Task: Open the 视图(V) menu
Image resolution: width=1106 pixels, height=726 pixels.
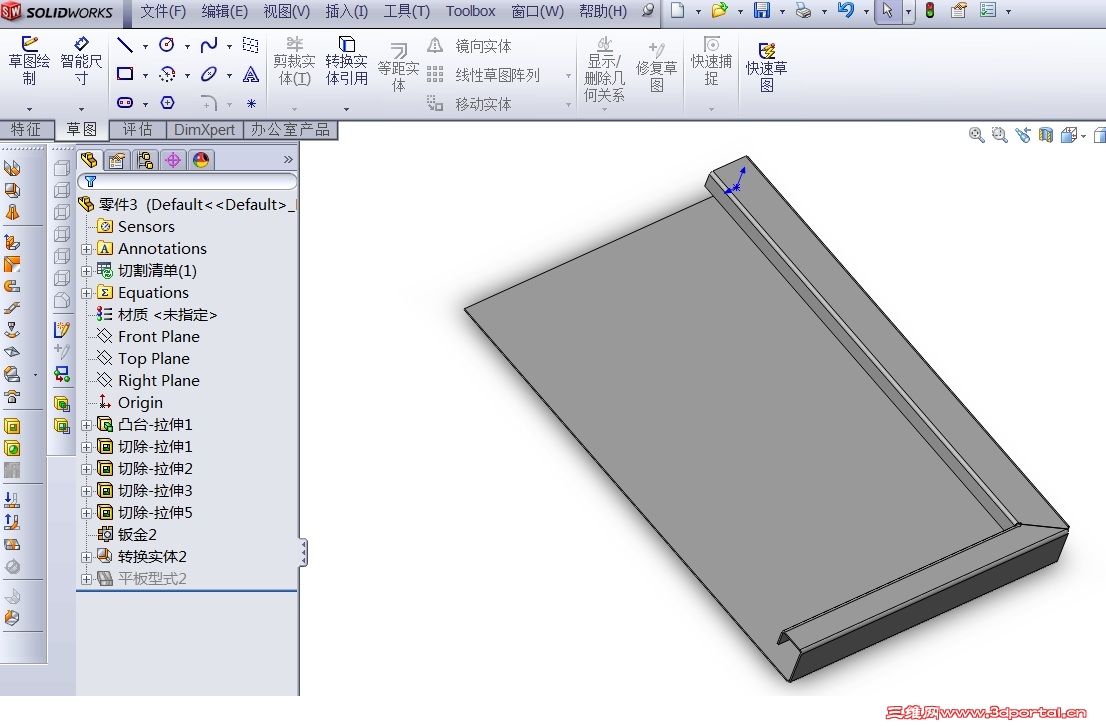Action: pos(286,11)
